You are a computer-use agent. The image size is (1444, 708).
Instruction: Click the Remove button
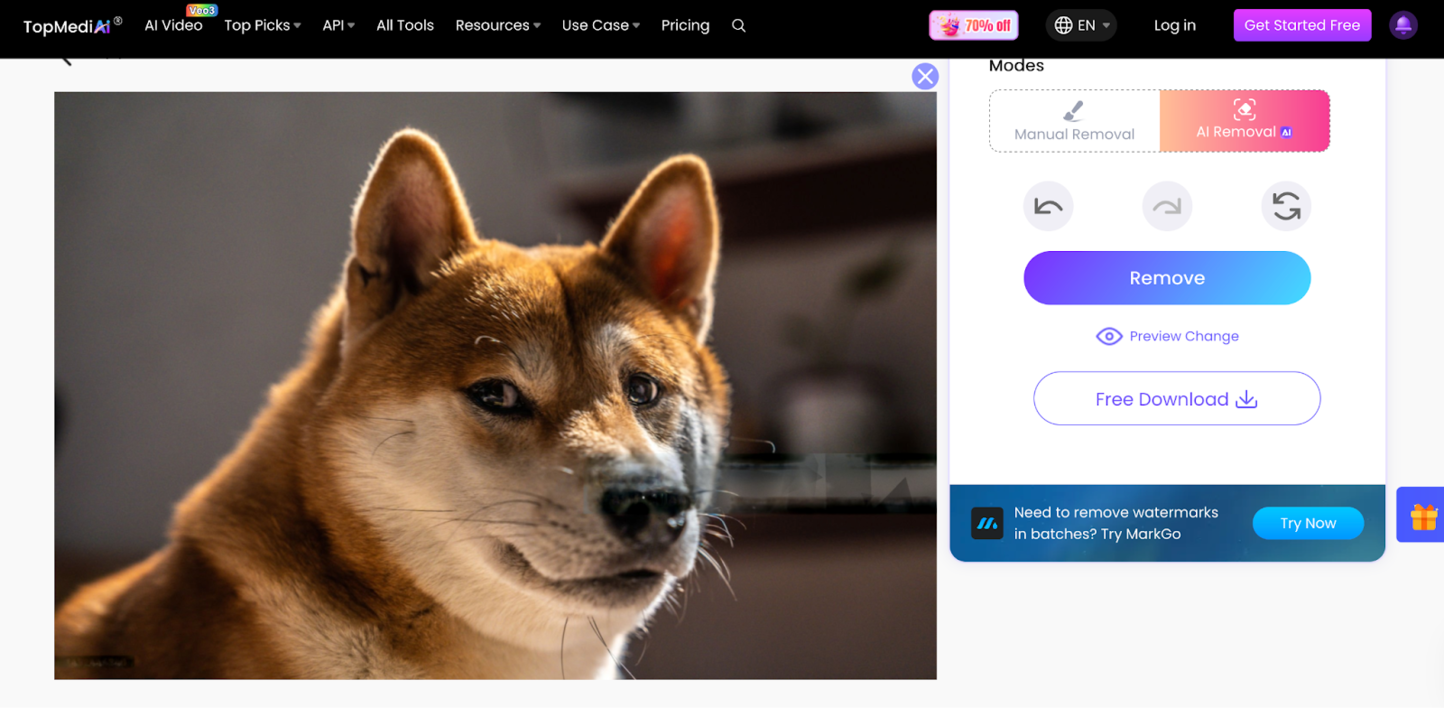click(1167, 278)
